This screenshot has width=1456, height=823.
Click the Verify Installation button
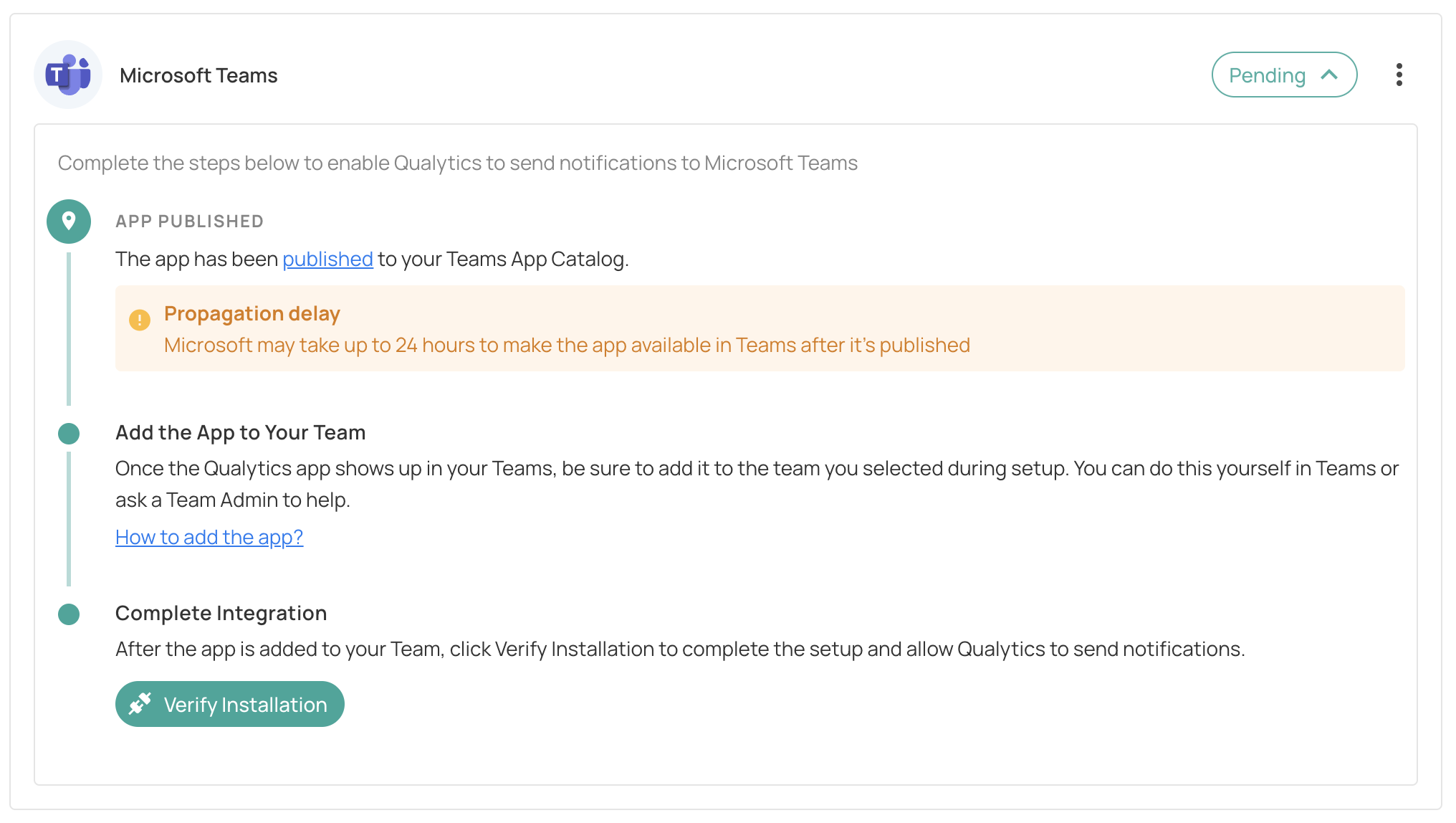(x=229, y=704)
